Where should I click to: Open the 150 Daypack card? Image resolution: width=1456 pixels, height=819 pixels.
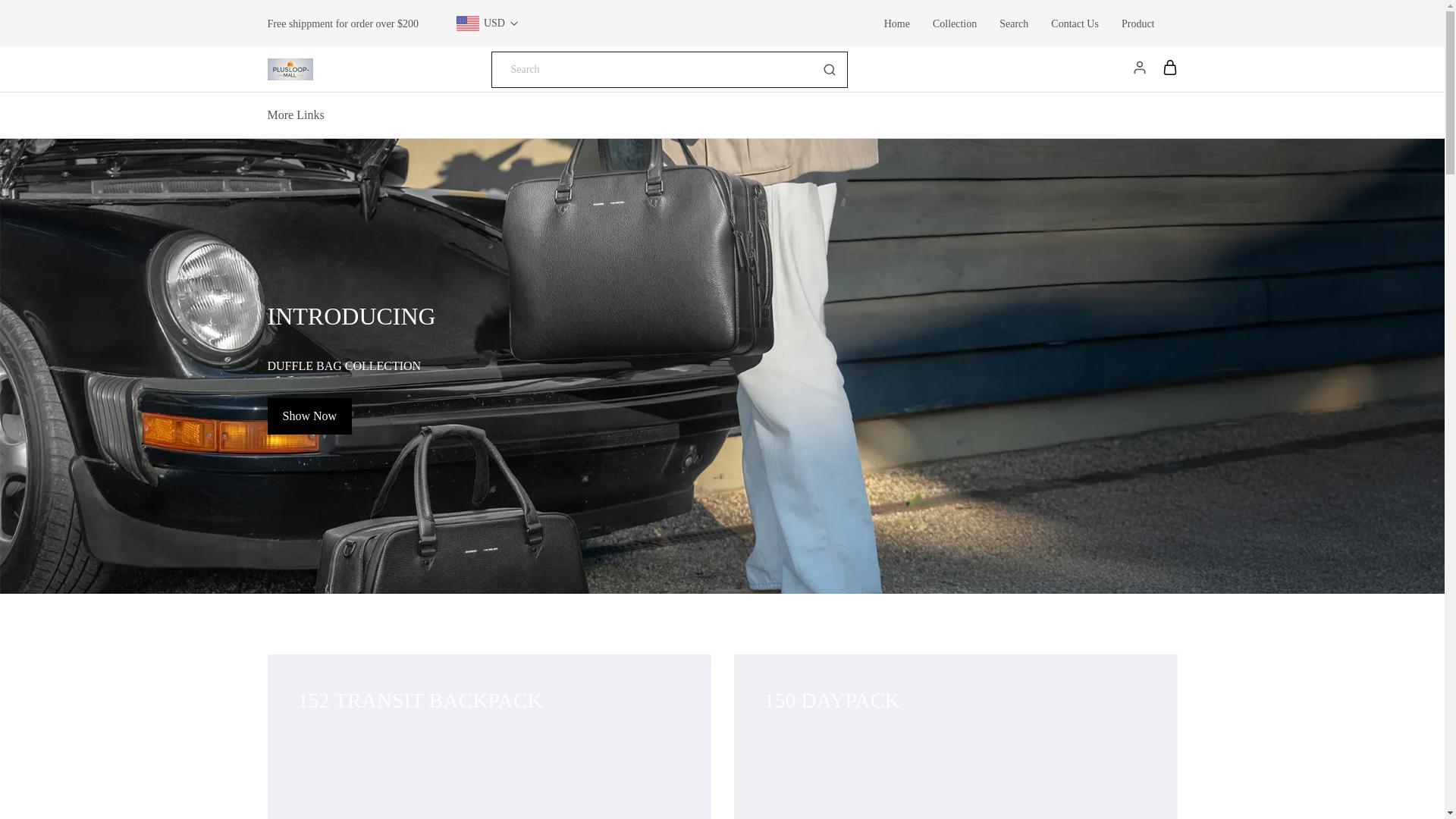[x=955, y=736]
